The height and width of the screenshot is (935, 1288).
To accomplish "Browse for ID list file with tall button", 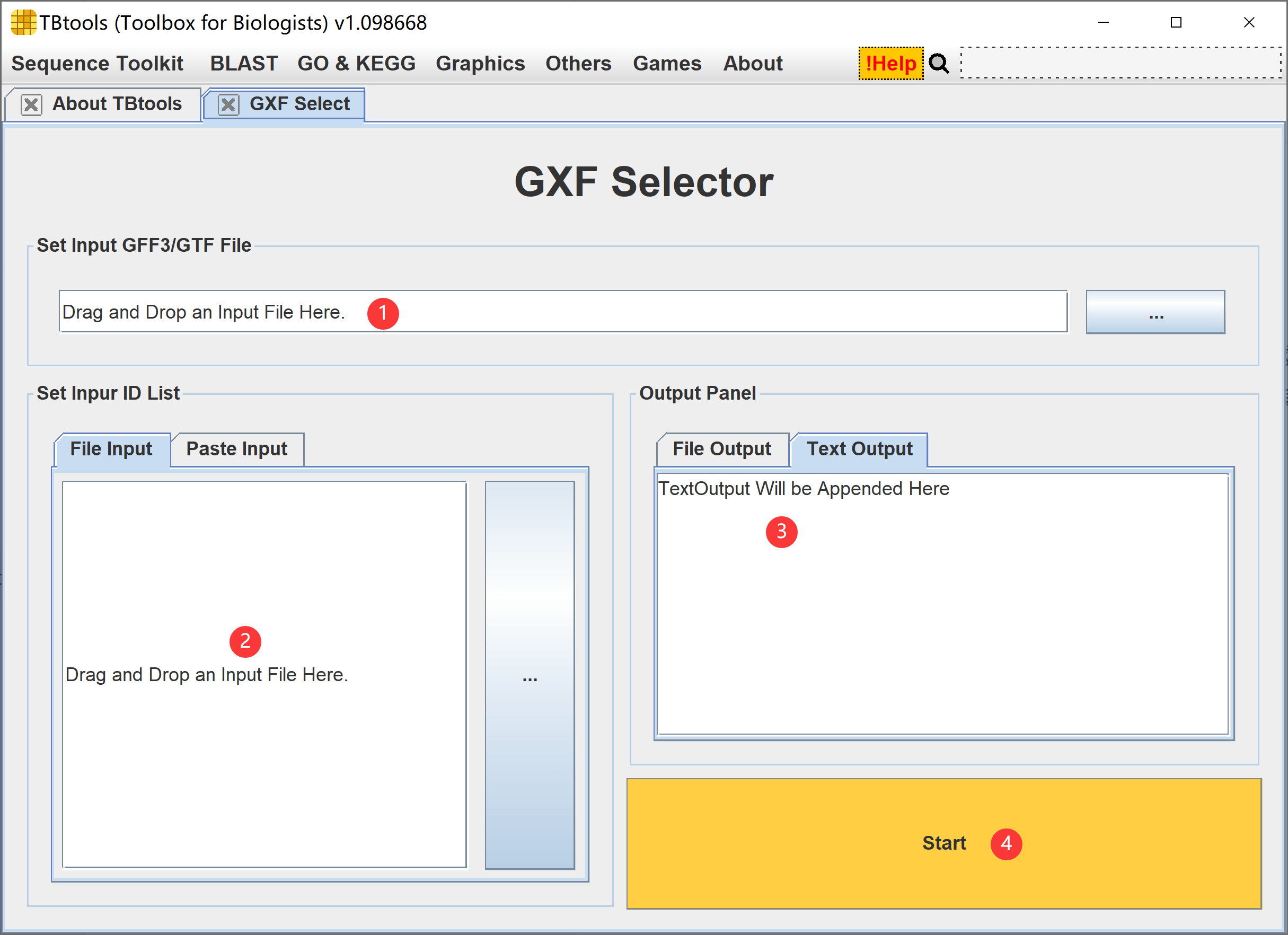I will click(x=530, y=675).
